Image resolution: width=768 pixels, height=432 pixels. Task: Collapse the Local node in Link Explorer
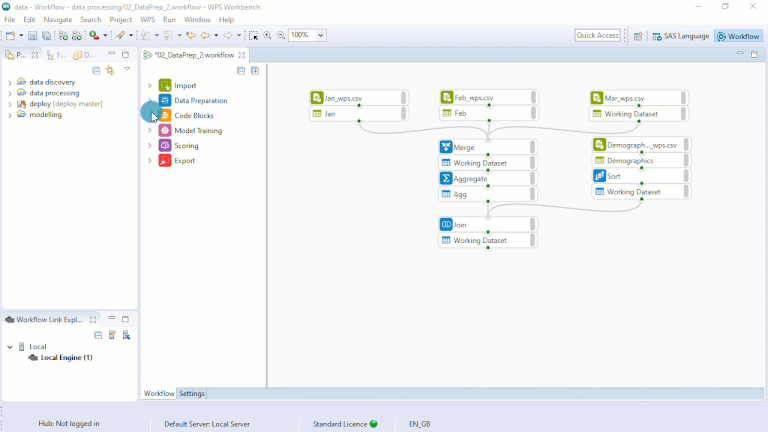[x=10, y=347]
